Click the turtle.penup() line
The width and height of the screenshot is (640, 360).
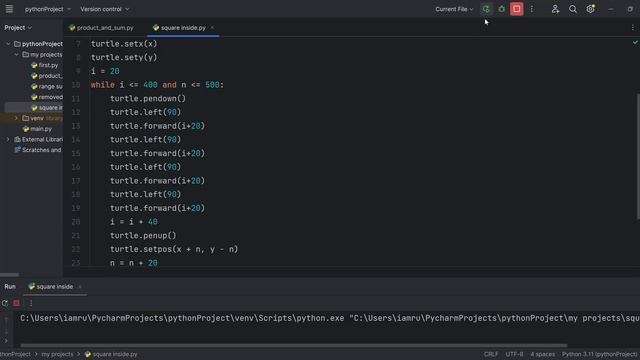click(143, 236)
